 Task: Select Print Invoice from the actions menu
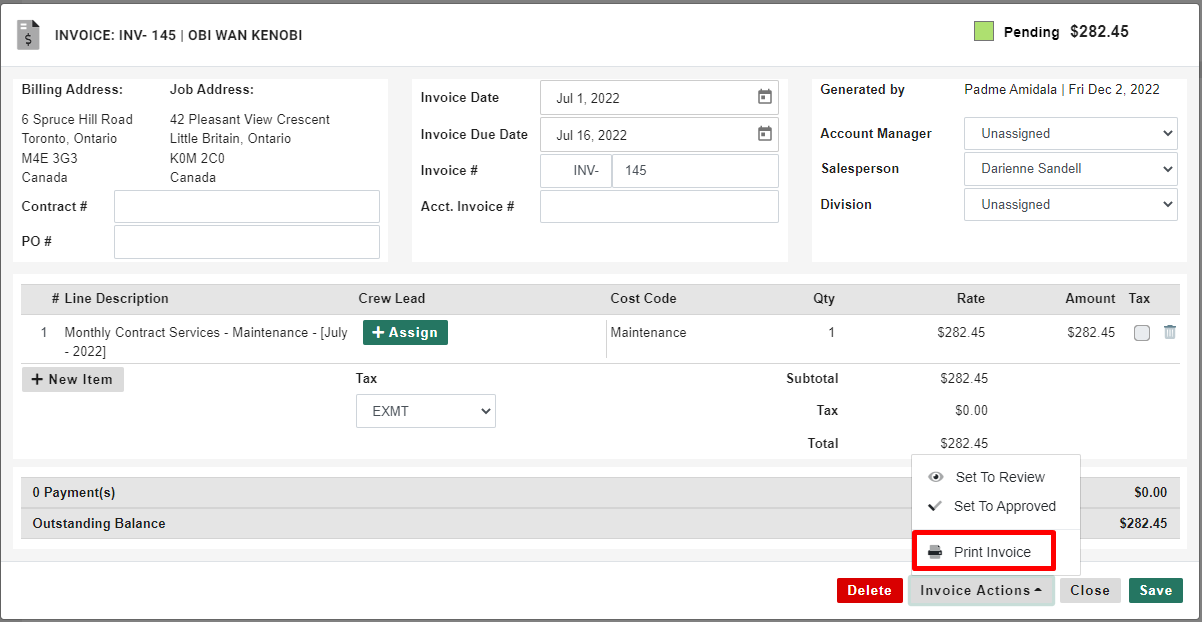985,552
